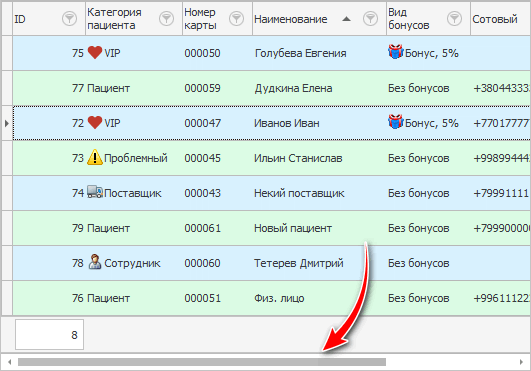Toggle sort arrow on Наименование header
531x371 pixels.
pyautogui.click(x=346, y=19)
